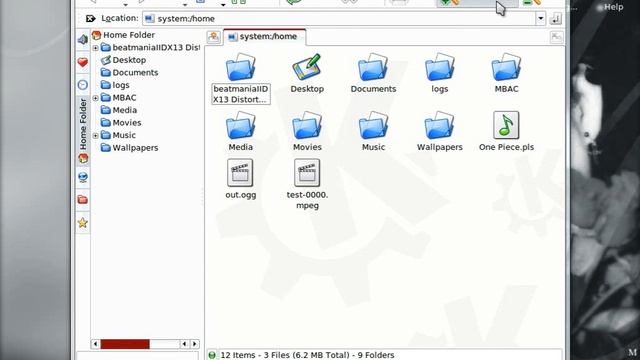The image size is (640, 360).
Task: Select the system:/home tab
Action: 264,37
